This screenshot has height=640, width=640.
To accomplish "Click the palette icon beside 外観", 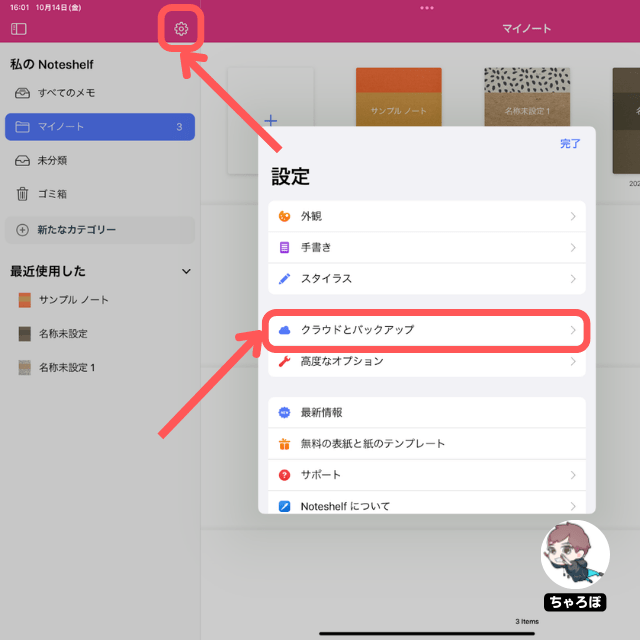I will tap(284, 216).
